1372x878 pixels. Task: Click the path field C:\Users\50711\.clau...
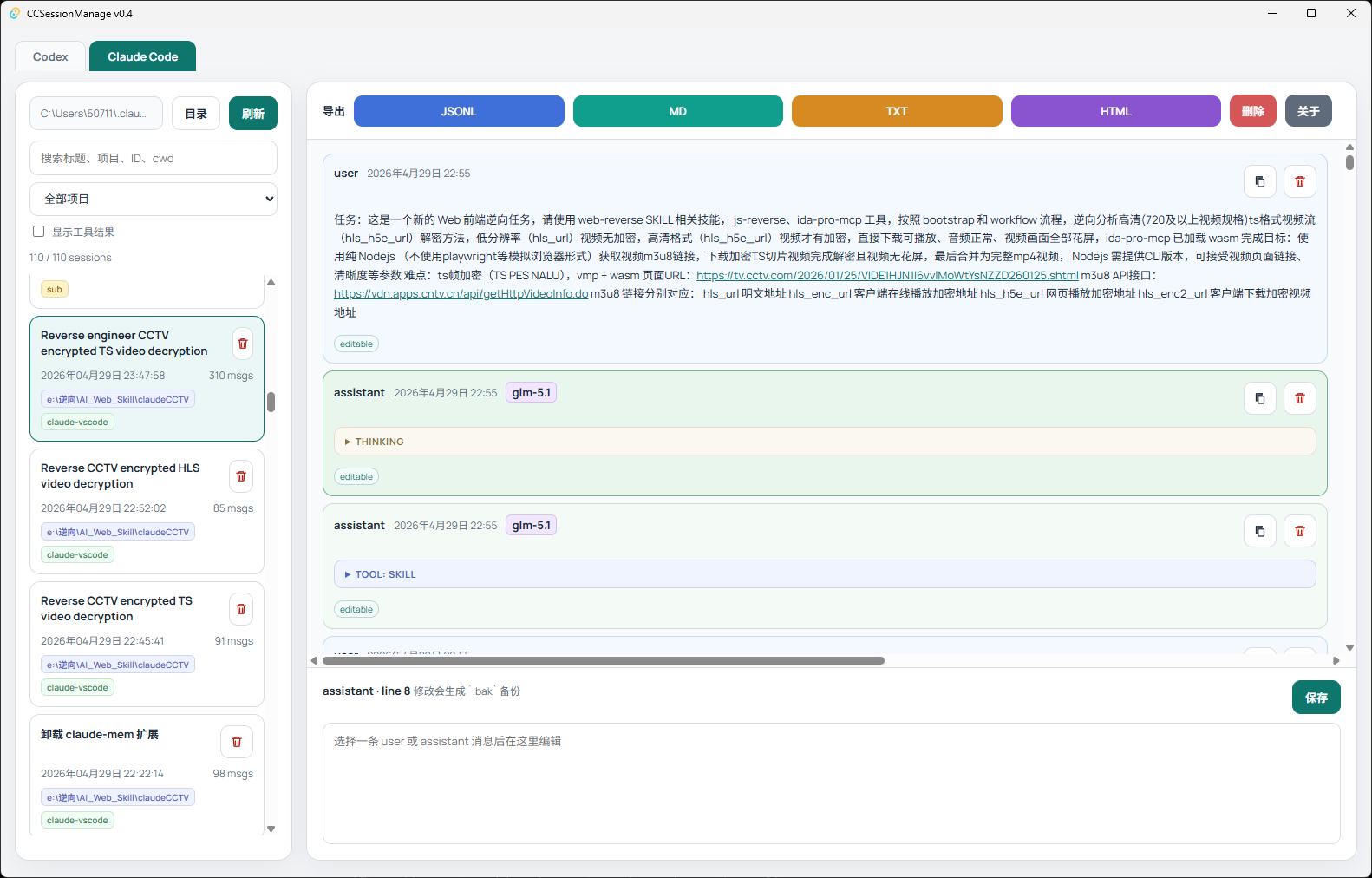point(96,114)
